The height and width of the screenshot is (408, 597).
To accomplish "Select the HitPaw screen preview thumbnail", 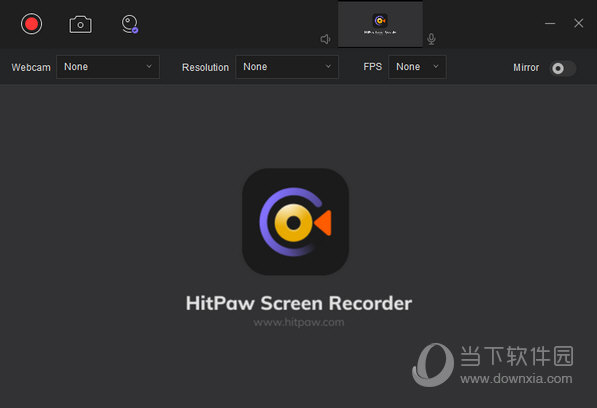I will pos(380,24).
